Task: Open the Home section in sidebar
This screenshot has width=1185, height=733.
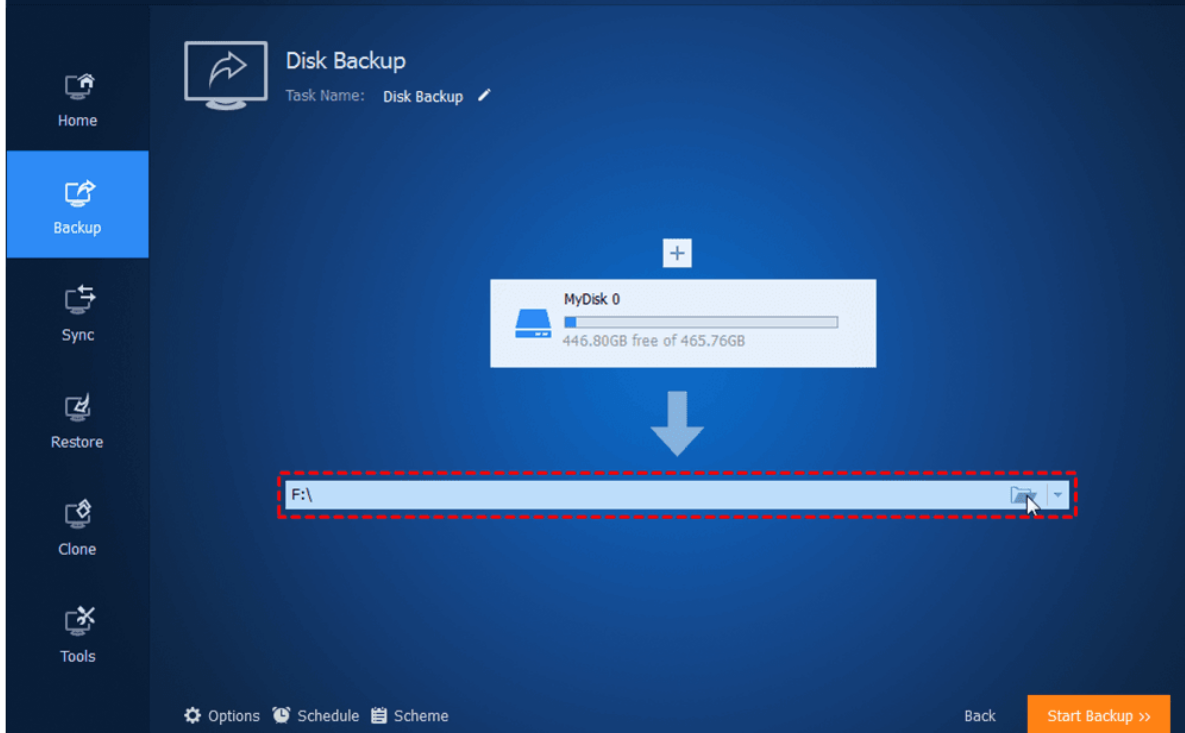Action: point(77,100)
